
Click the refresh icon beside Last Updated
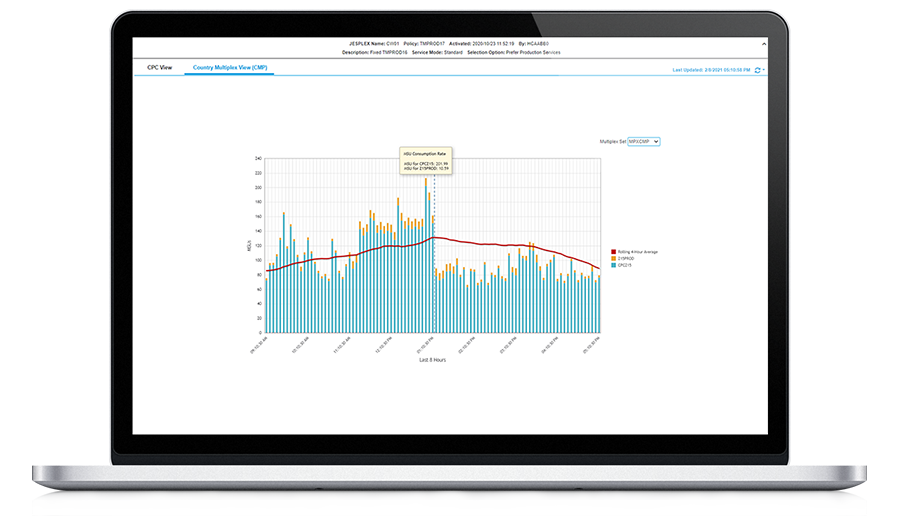tap(757, 70)
